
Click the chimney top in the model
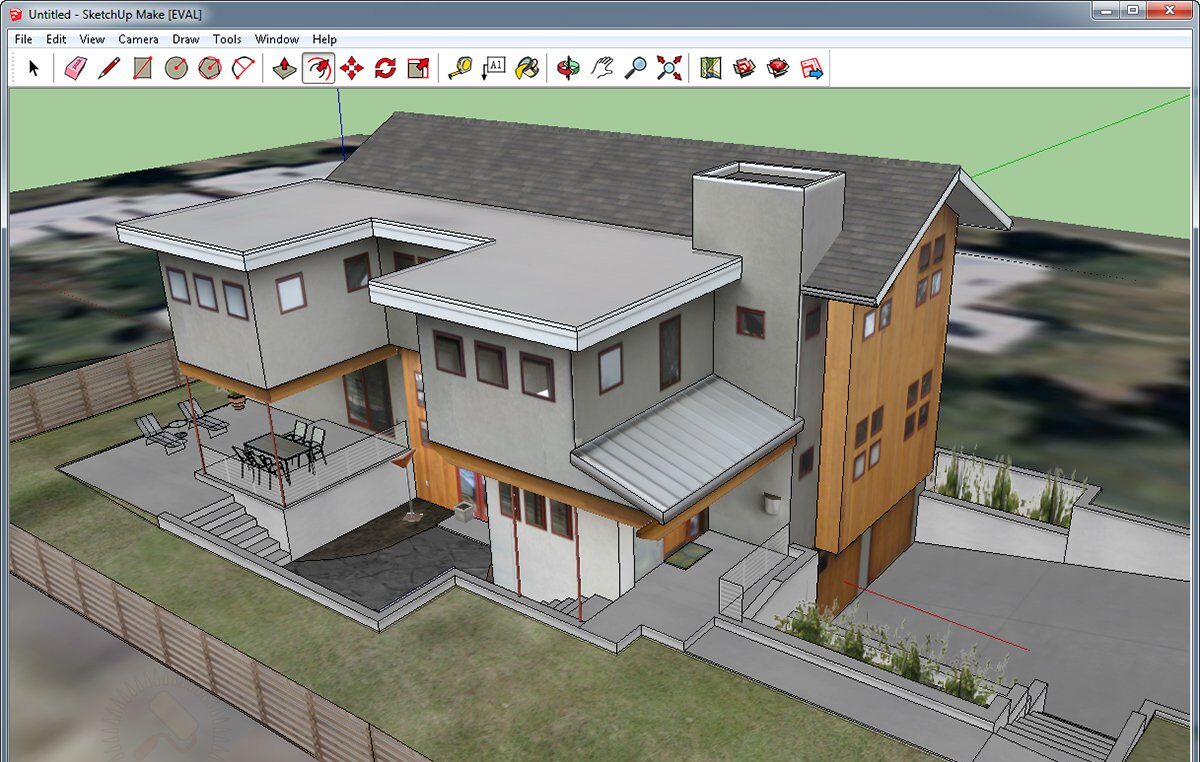click(x=768, y=176)
